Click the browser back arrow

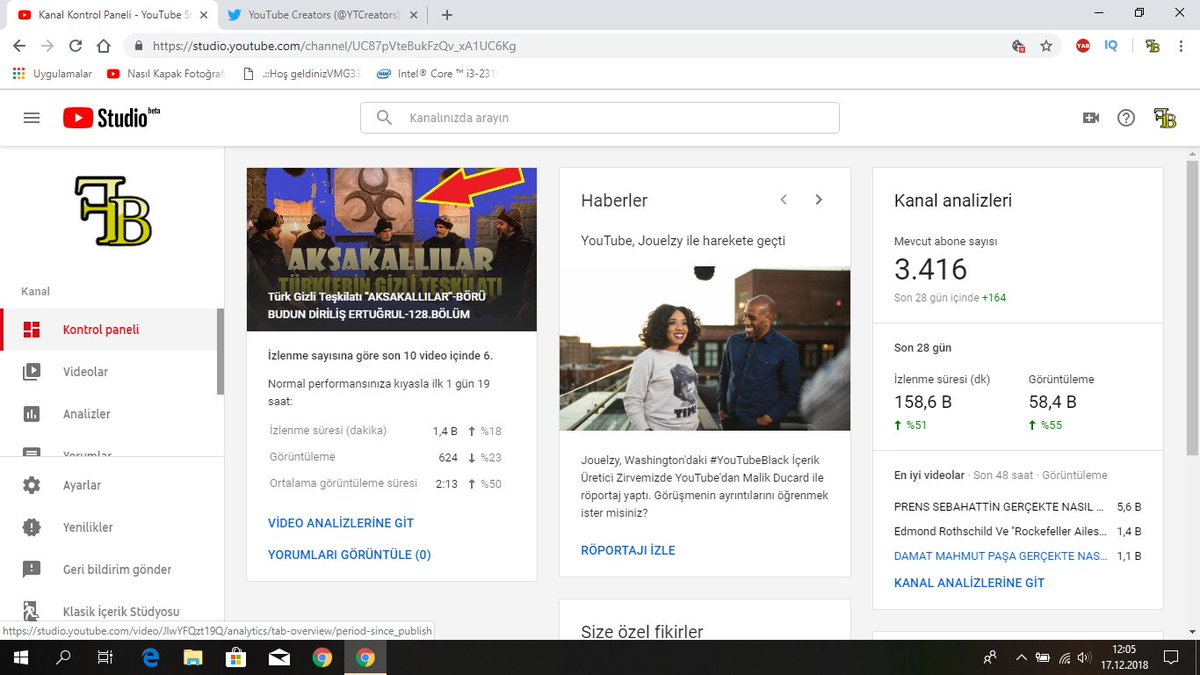pyautogui.click(x=20, y=46)
